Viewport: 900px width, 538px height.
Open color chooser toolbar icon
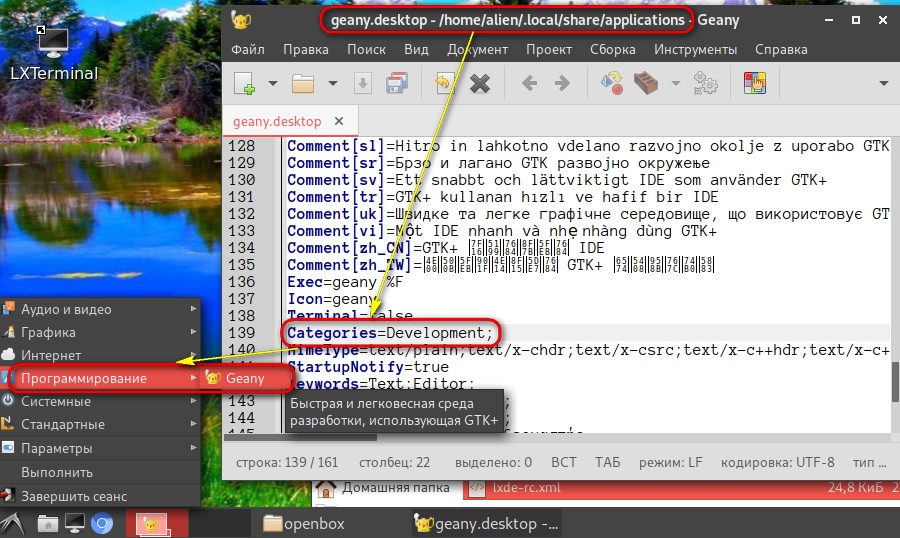[x=755, y=83]
